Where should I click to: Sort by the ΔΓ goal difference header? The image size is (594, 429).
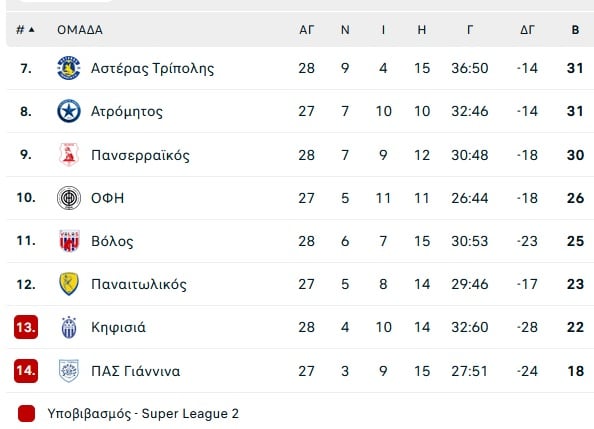click(x=527, y=30)
